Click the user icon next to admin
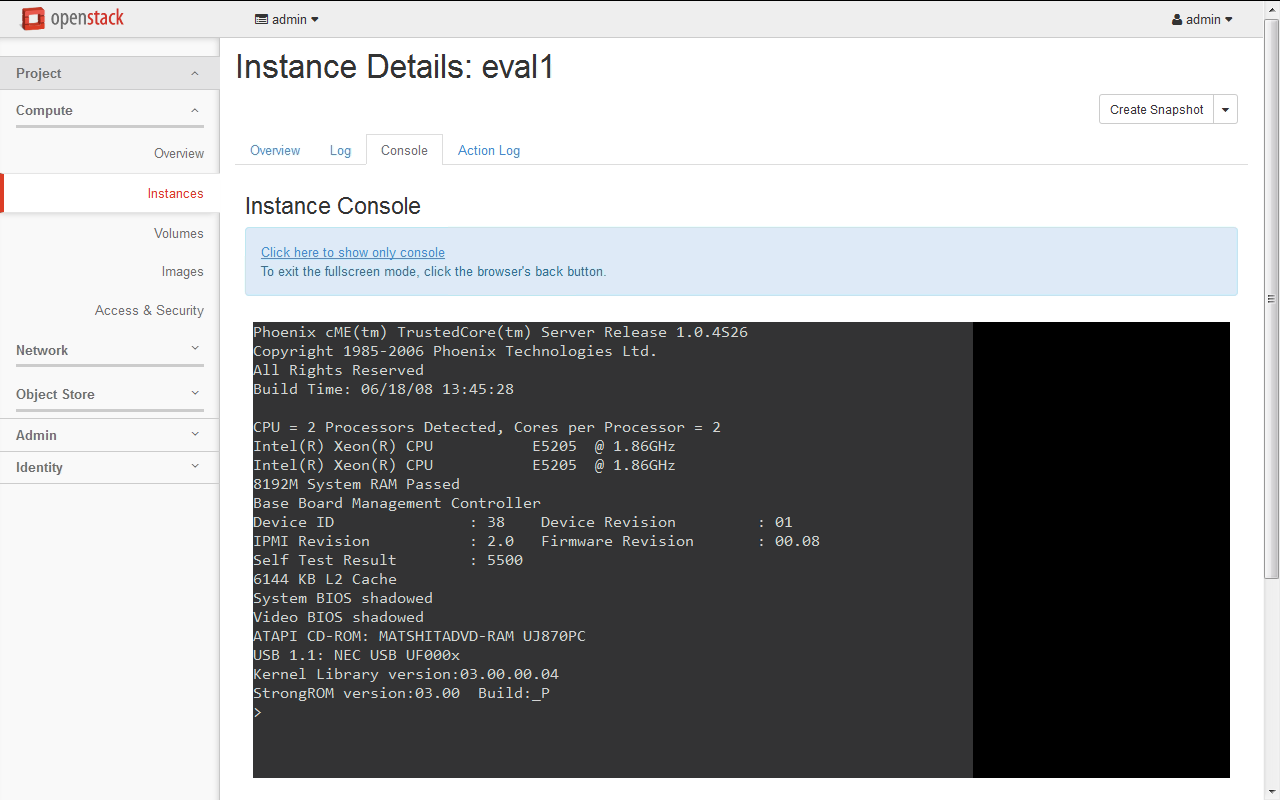This screenshot has height=800, width=1280. click(x=1177, y=19)
